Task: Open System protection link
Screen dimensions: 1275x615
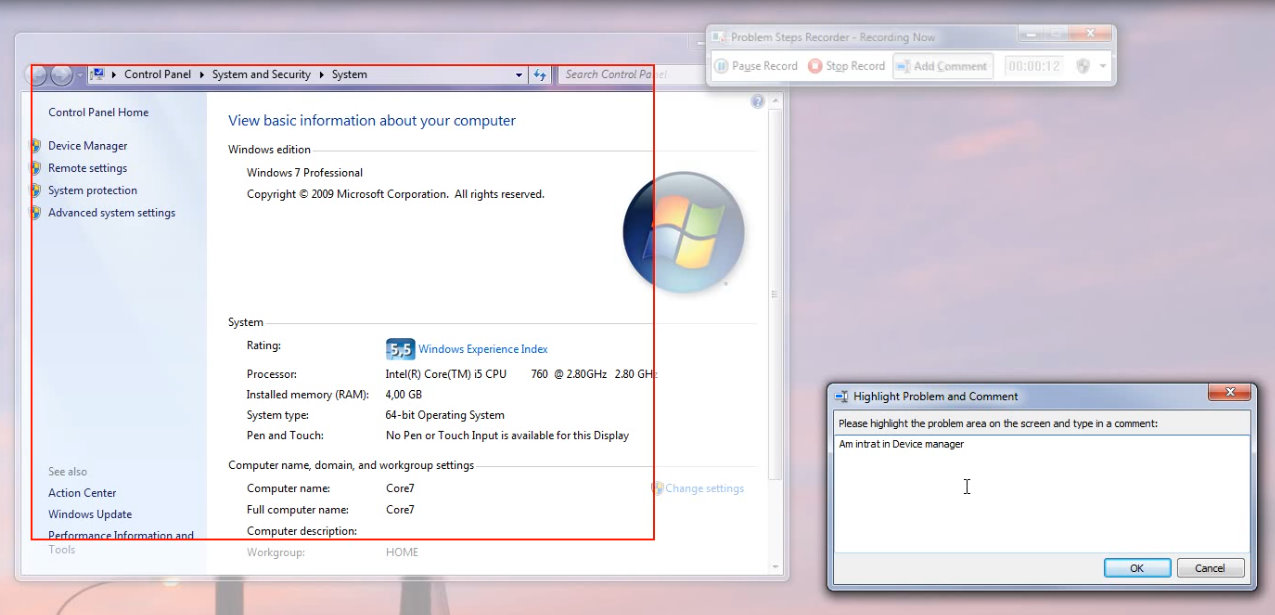Action: tap(92, 190)
